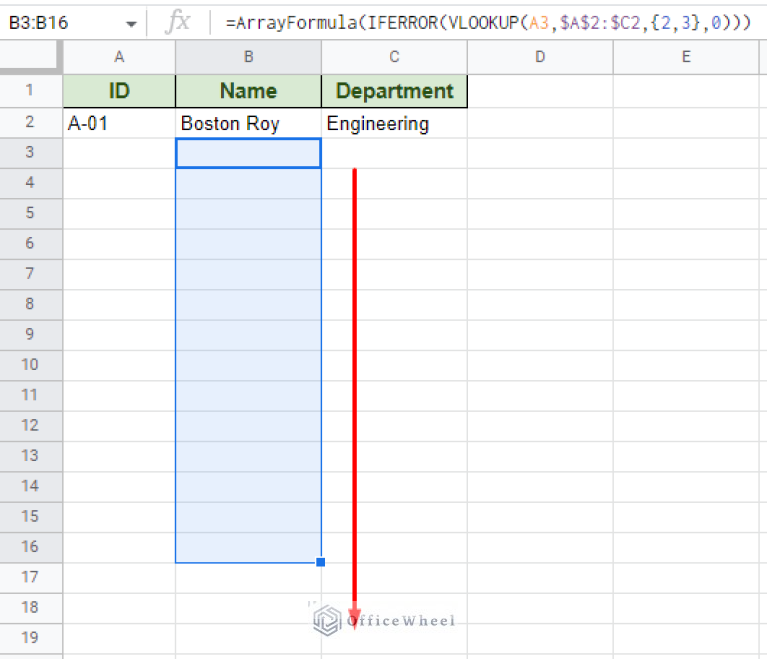
Task: Open the Name box dropdown arrow
Action: click(131, 23)
